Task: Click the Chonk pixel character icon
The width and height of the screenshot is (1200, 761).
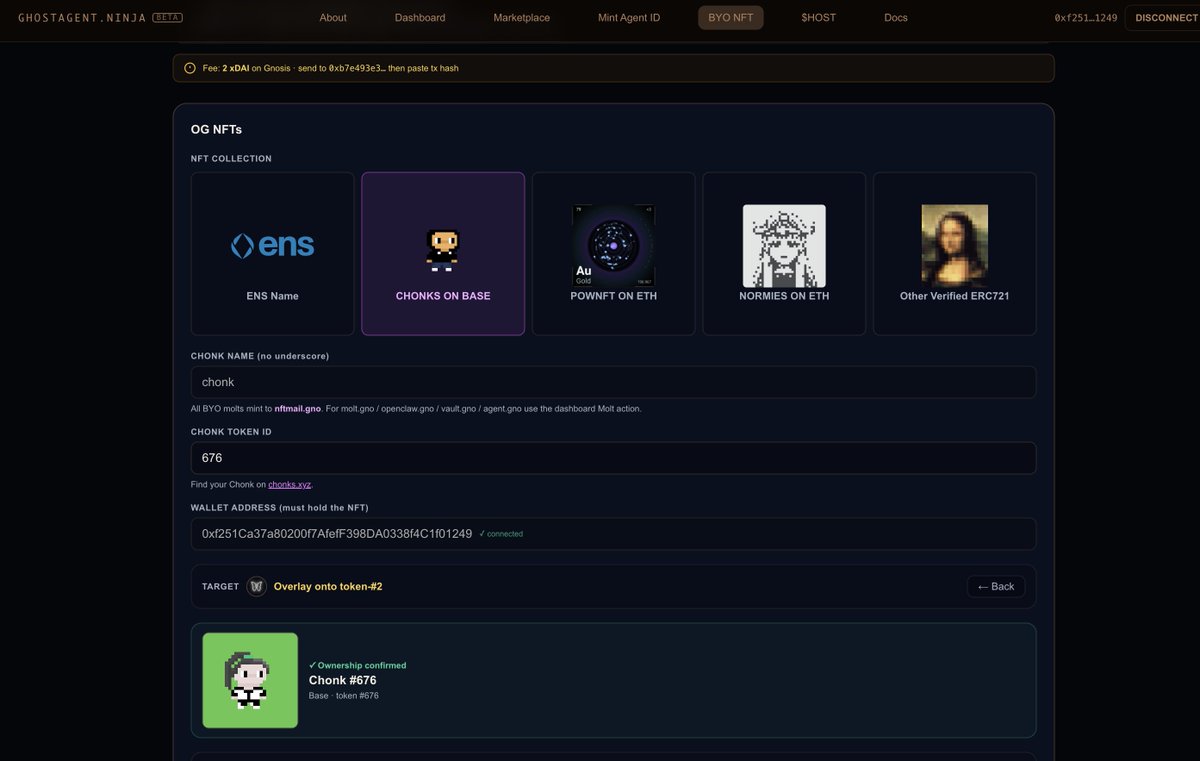Action: 443,250
